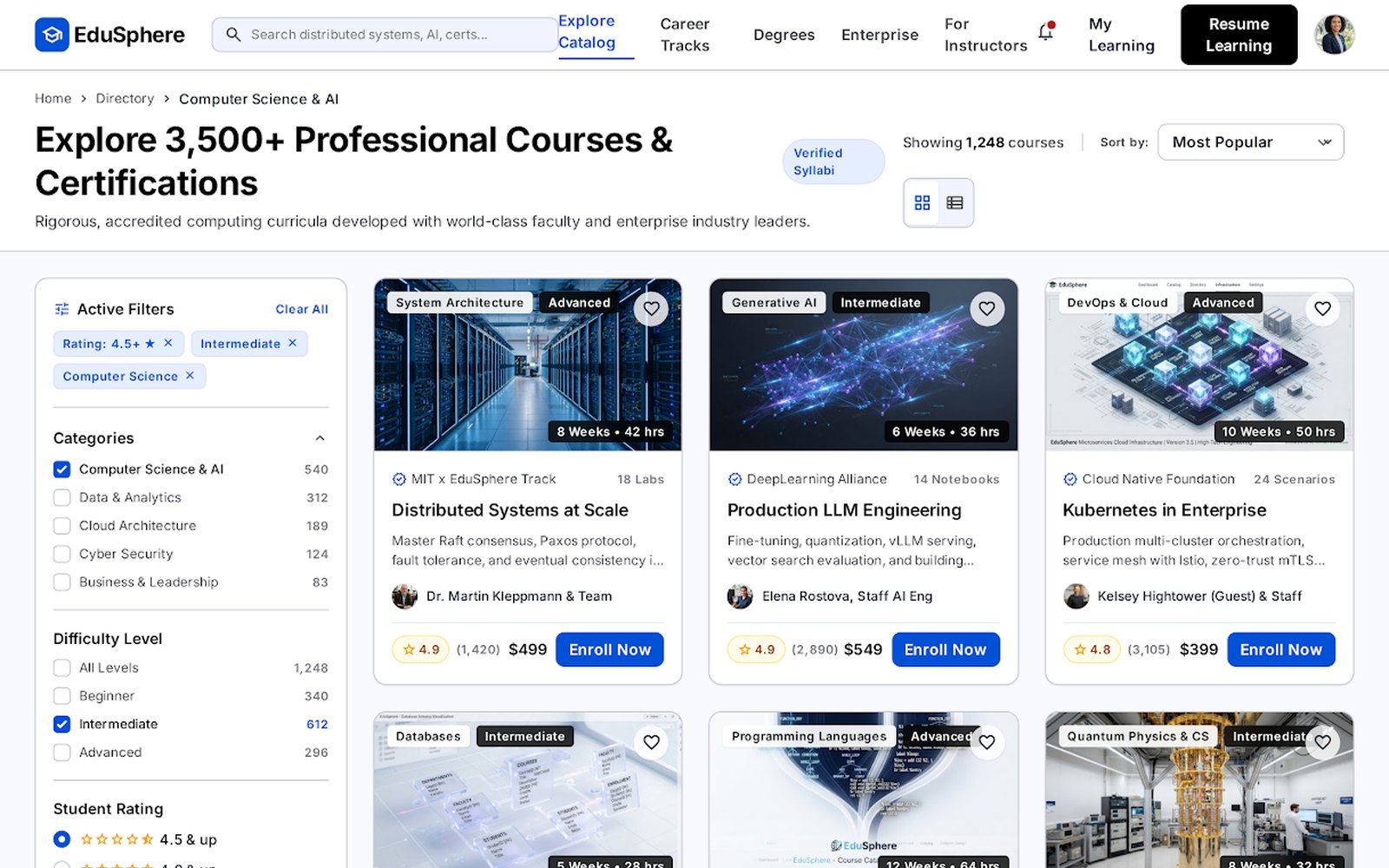The image size is (1389, 868).
Task: Enable the Beginner difficulty checkbox
Action: pyautogui.click(x=62, y=696)
